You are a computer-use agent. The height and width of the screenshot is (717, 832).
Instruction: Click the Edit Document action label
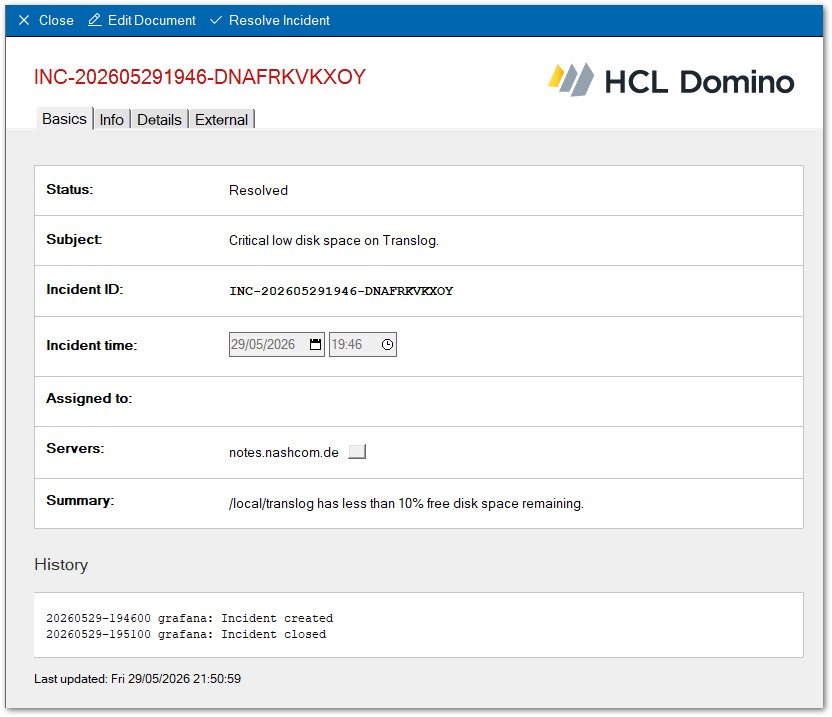click(152, 20)
